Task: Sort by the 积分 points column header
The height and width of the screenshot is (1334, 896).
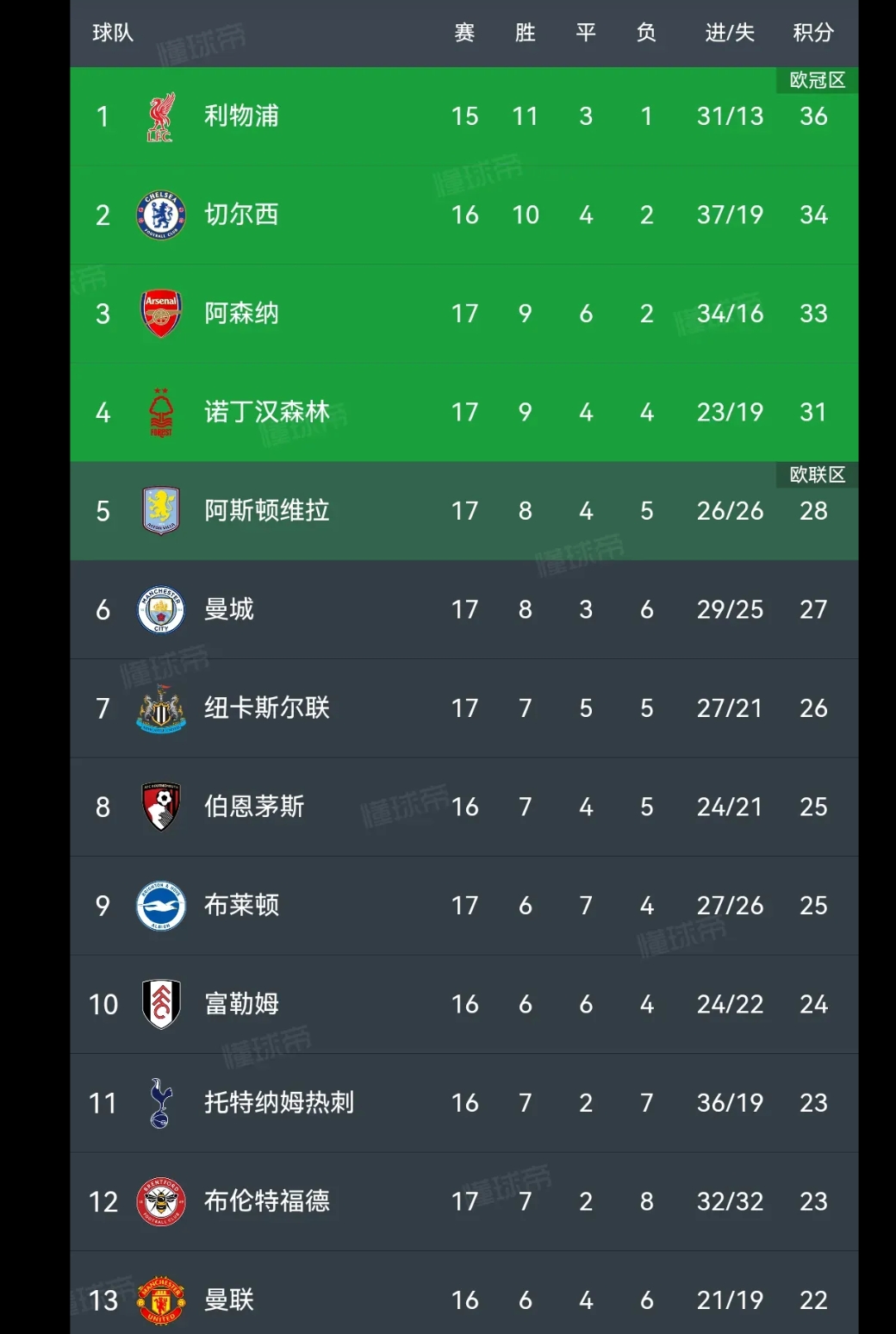Action: tap(813, 33)
